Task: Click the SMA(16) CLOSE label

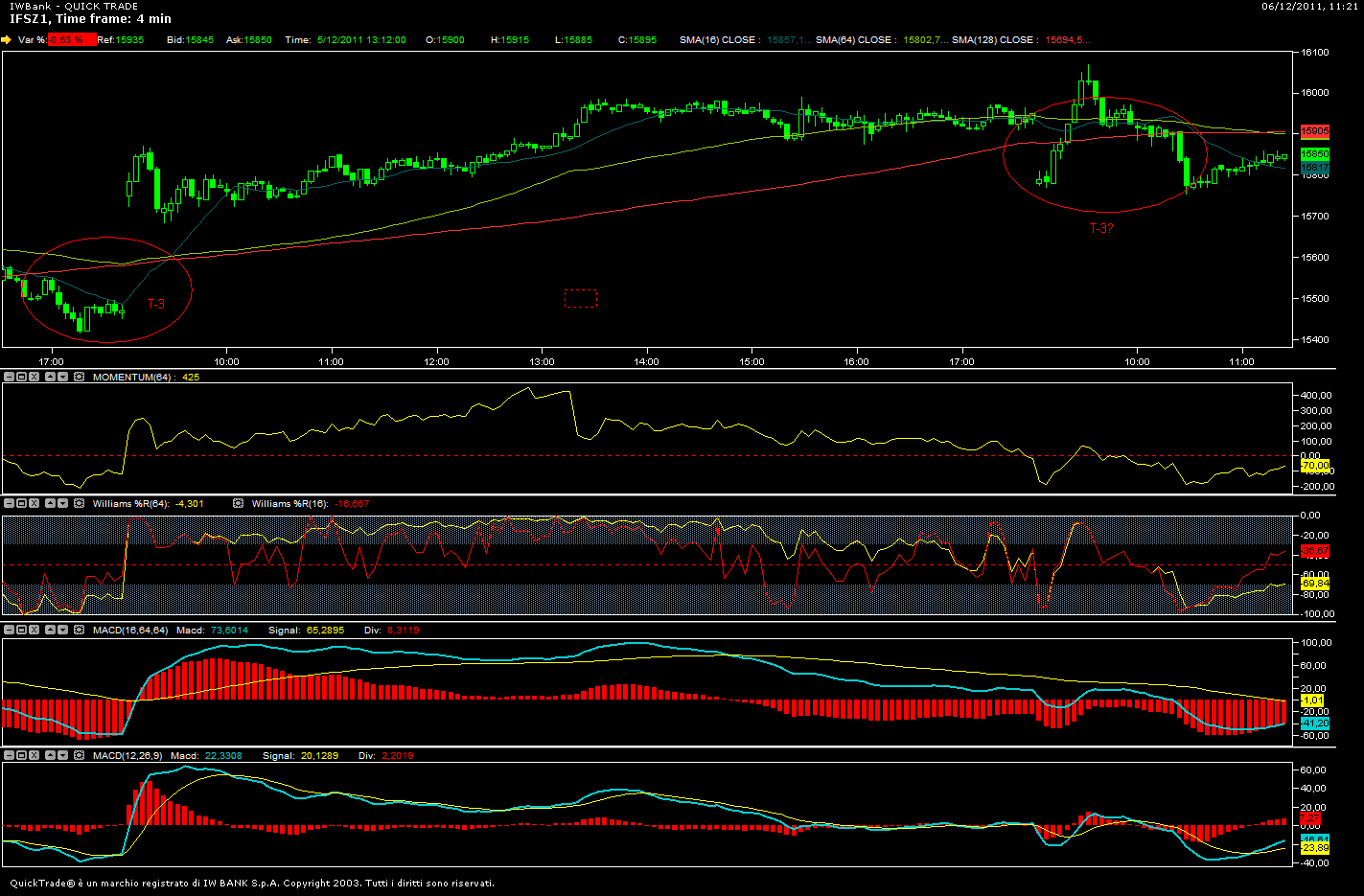Action: pyautogui.click(x=719, y=40)
